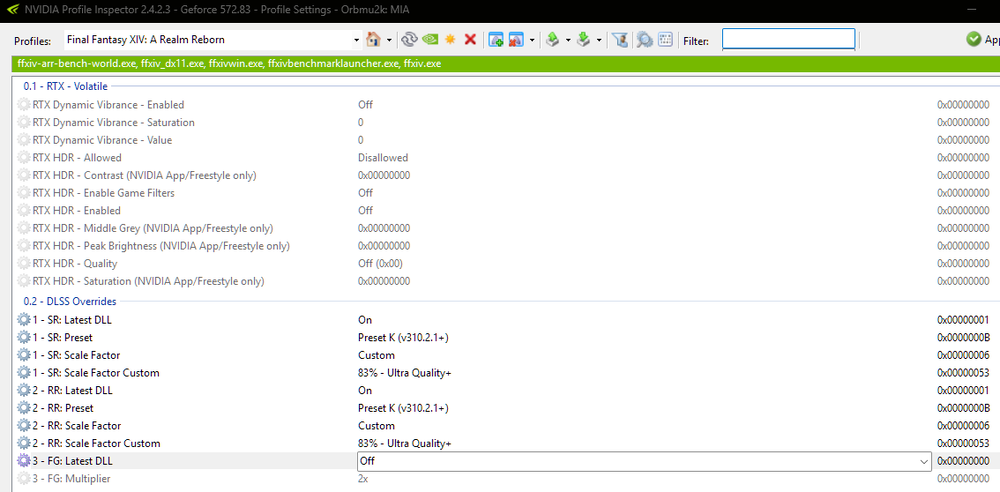This screenshot has width=1000, height=492.
Task: Select the 1 - SR: Scale Factor row
Action: pos(504,355)
